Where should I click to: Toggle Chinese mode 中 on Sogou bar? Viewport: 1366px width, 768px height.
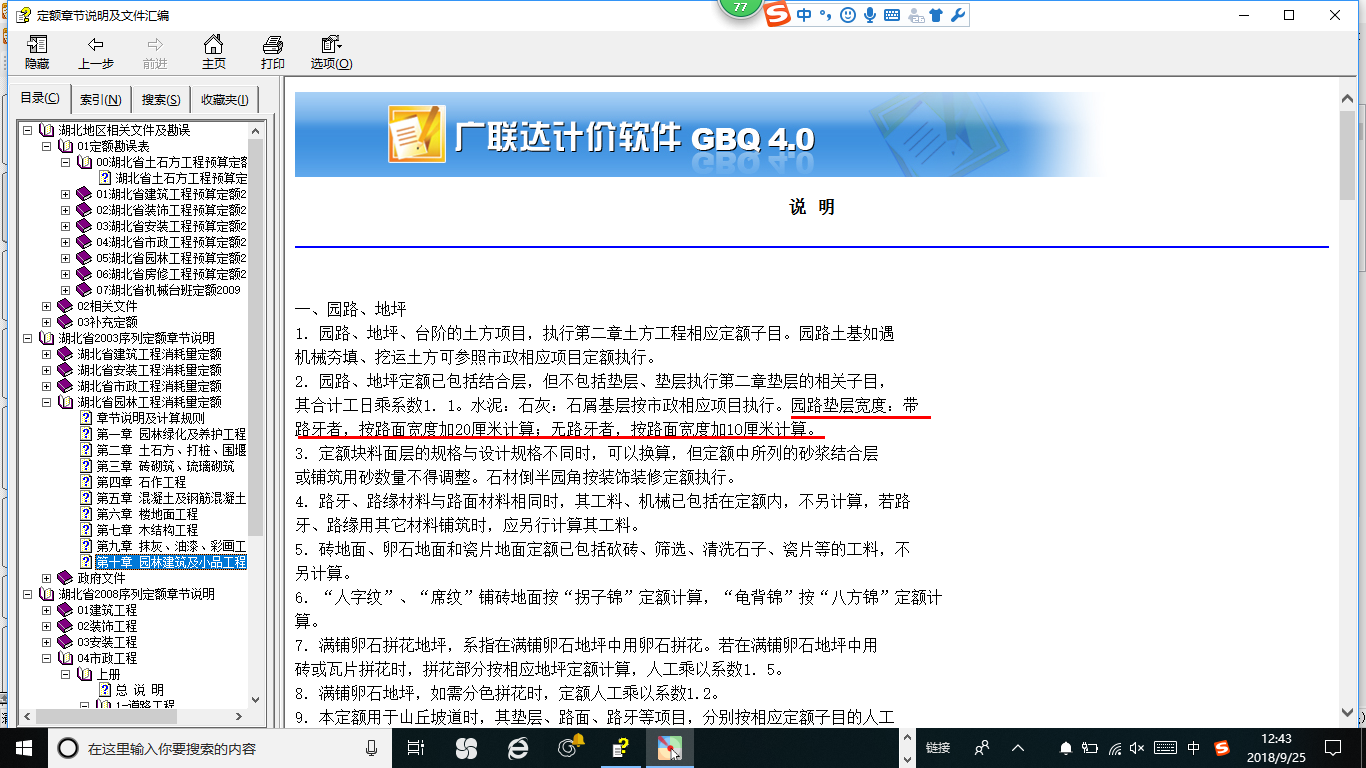point(804,15)
